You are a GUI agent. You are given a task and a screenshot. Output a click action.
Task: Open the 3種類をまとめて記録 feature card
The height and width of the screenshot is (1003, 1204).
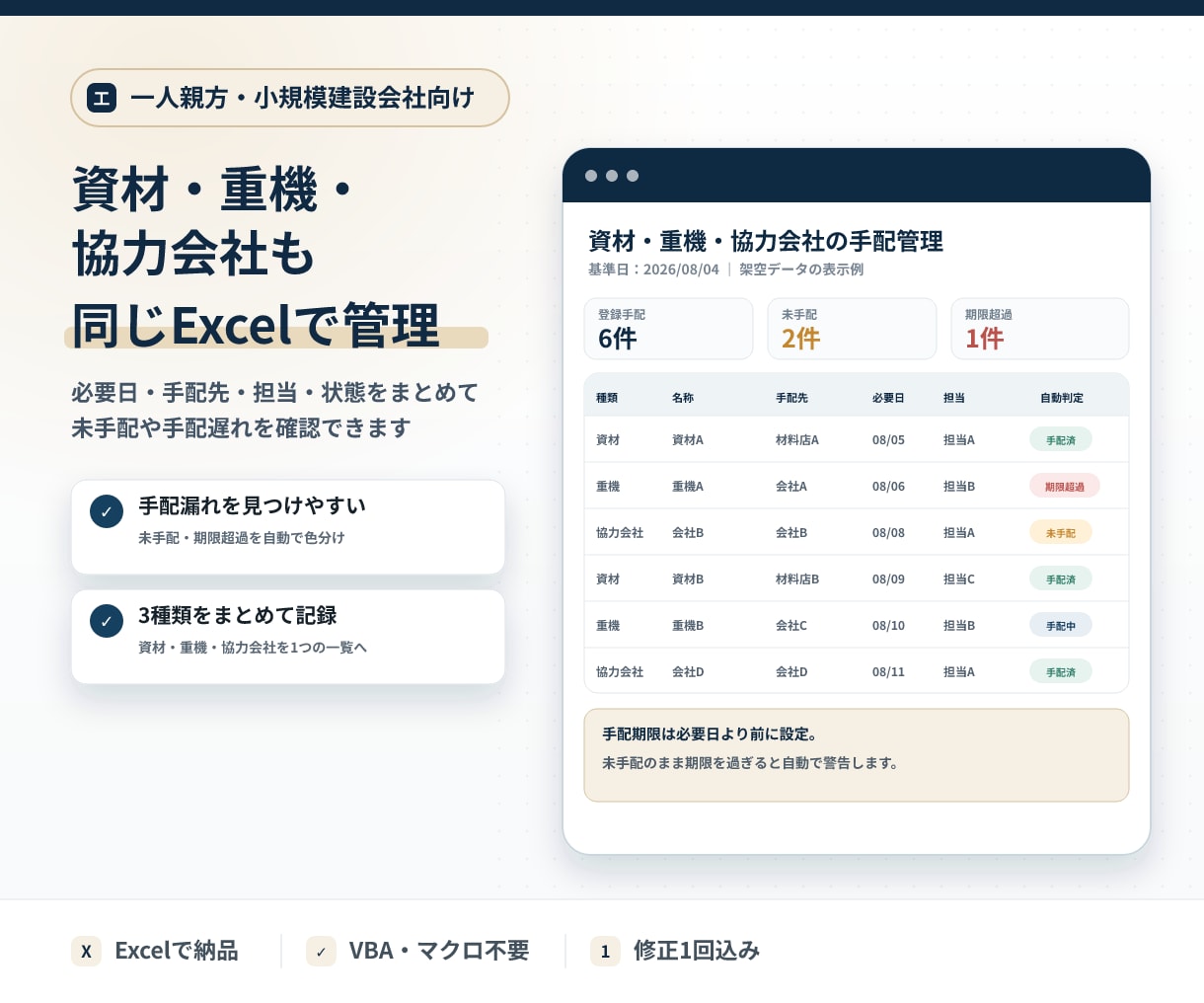pos(288,637)
